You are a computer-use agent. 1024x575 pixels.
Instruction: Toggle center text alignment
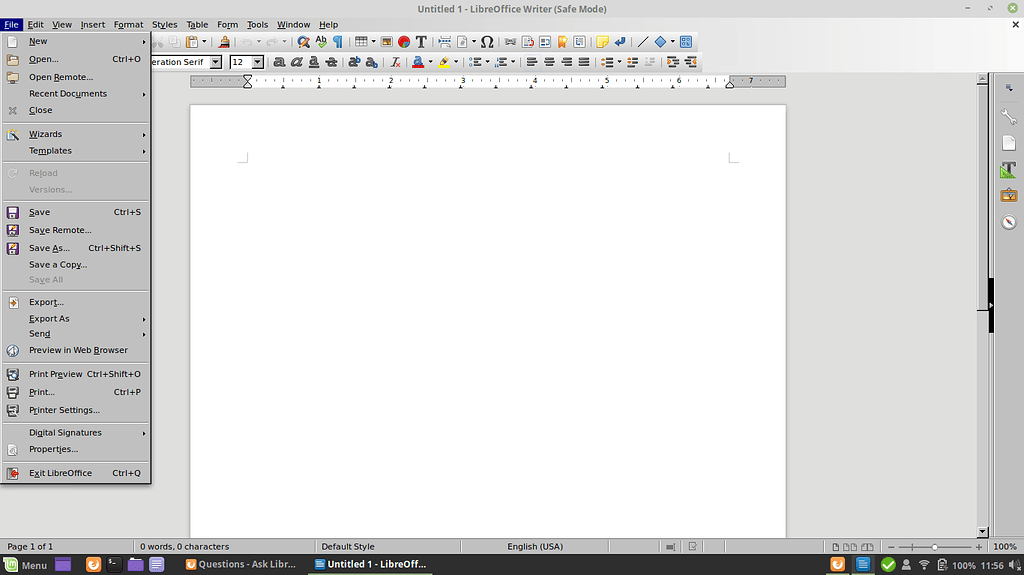549,62
